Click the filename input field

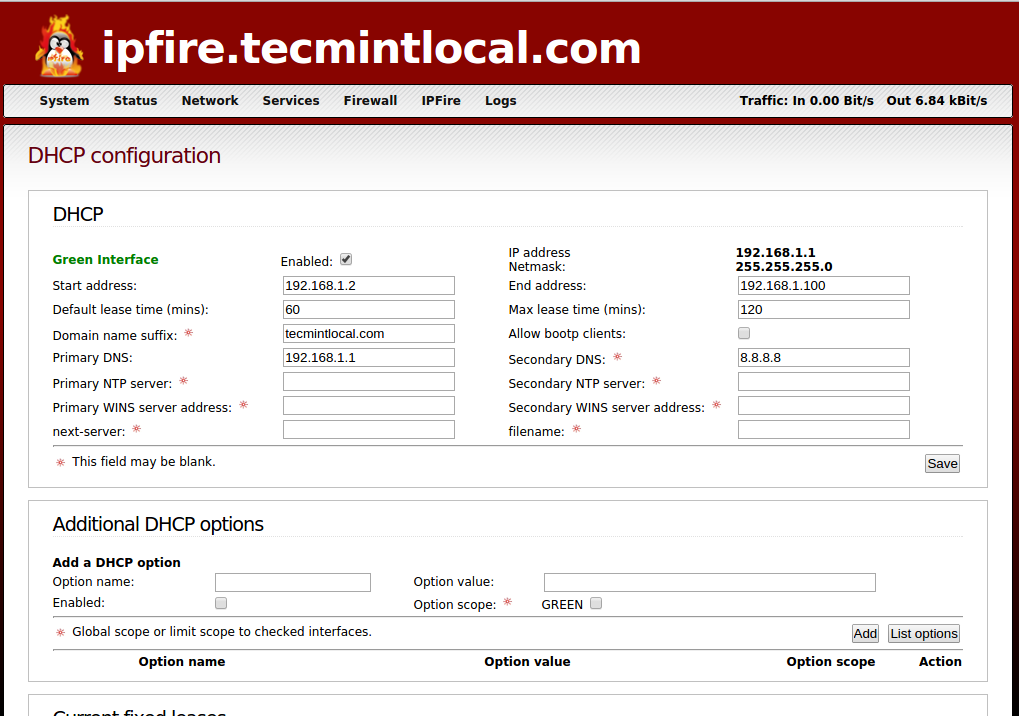pos(823,429)
